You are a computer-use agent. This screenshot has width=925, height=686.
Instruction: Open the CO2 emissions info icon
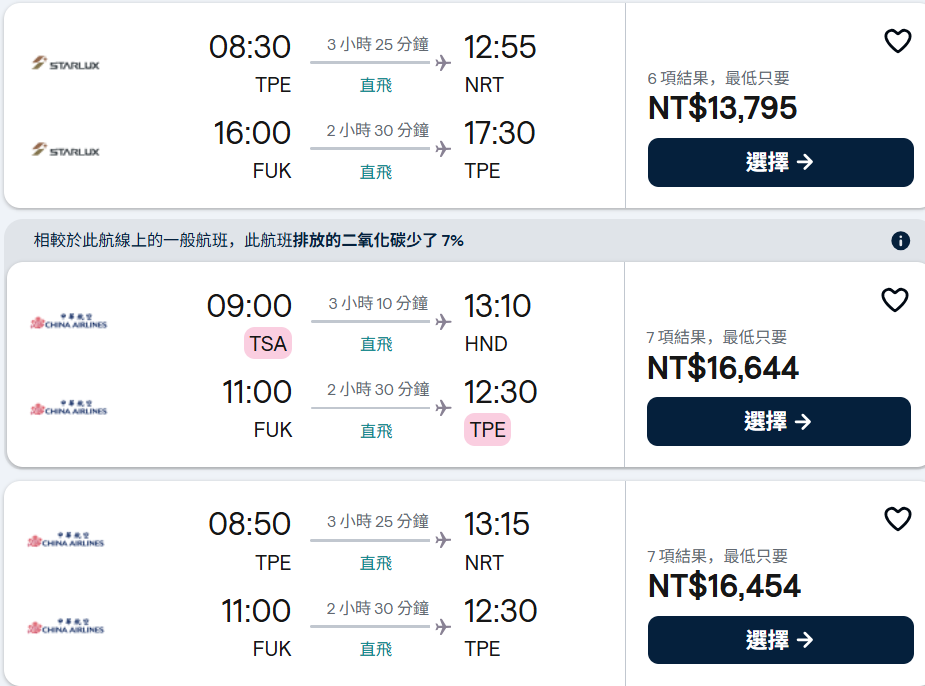tap(900, 241)
